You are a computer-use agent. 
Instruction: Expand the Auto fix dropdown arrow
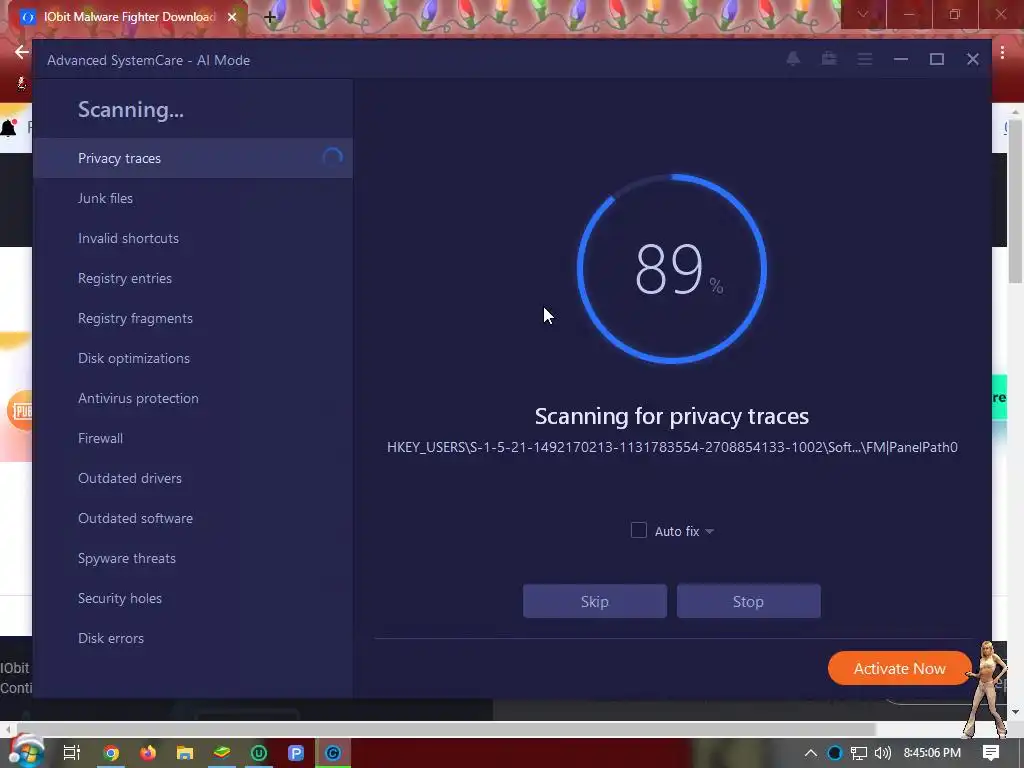[x=710, y=532]
